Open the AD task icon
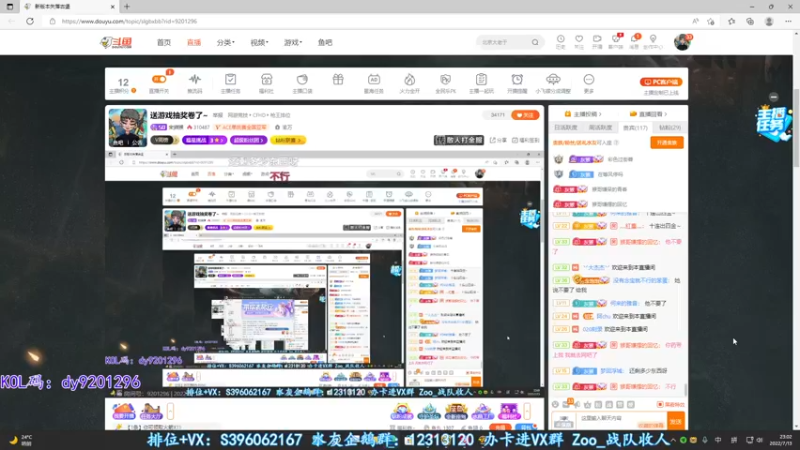Viewport: 800px width, 450px height. click(373, 83)
